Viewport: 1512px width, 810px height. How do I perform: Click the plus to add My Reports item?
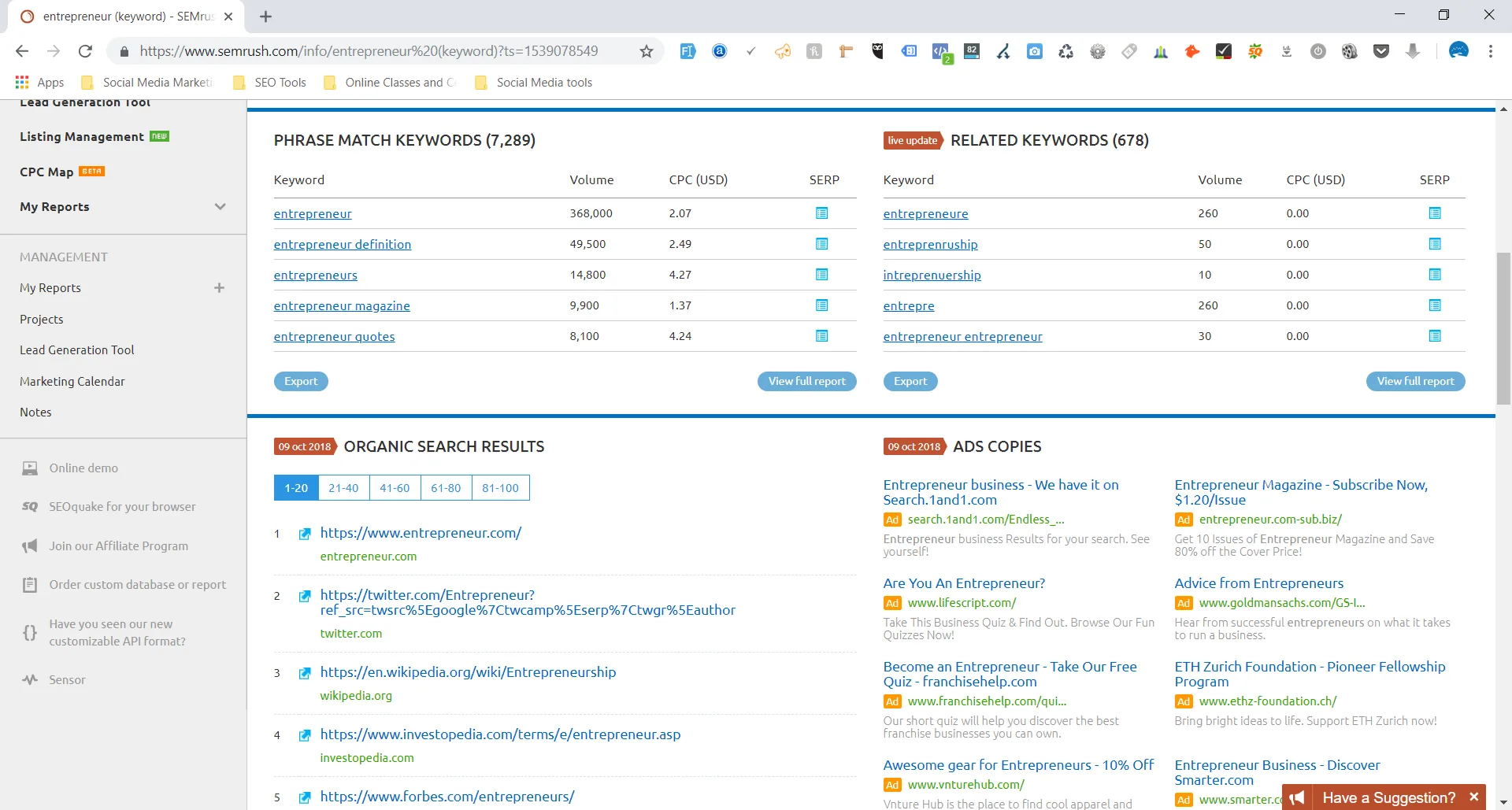[x=220, y=287]
